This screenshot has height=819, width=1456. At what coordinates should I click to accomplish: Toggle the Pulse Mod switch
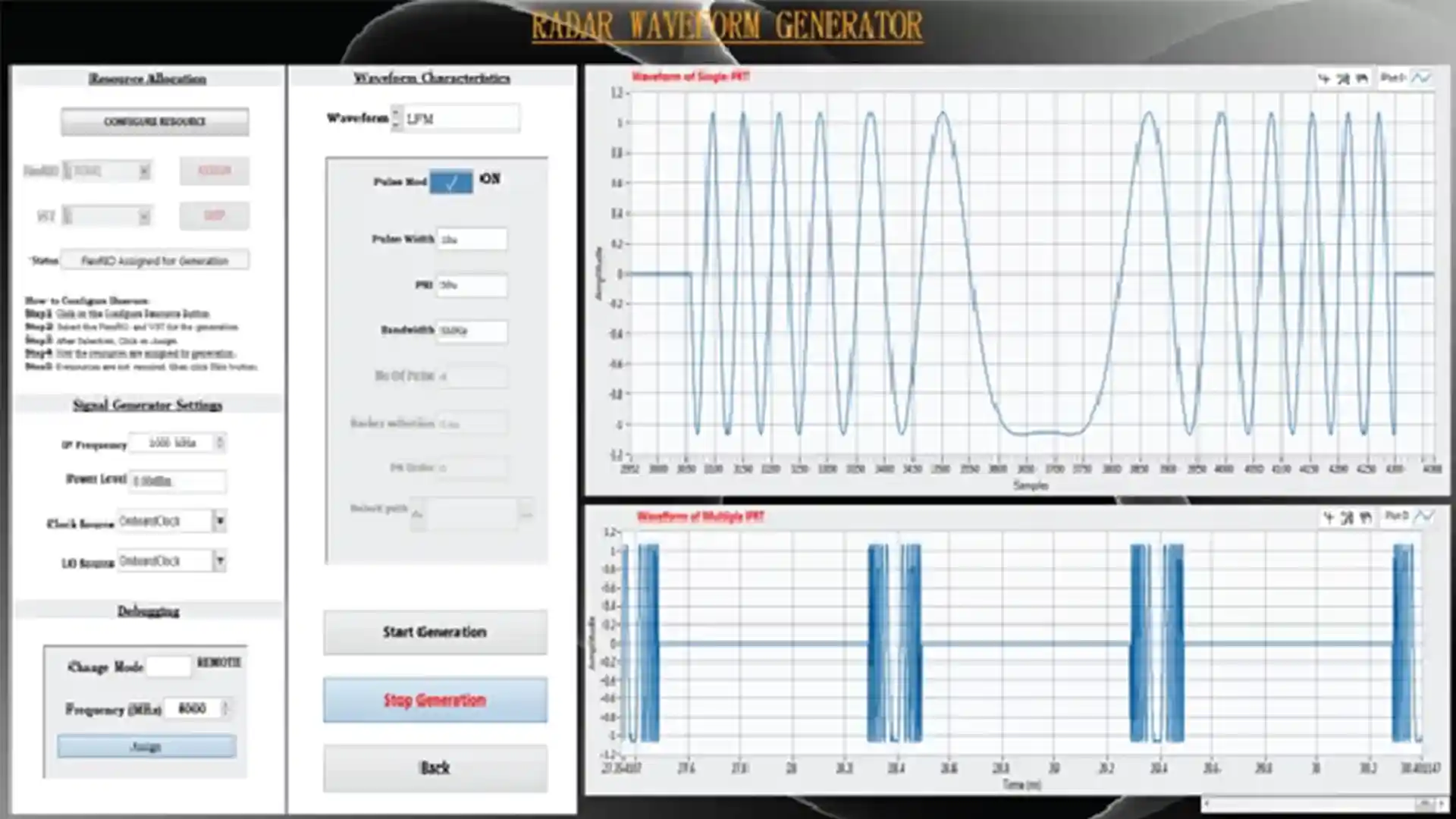coord(451,182)
